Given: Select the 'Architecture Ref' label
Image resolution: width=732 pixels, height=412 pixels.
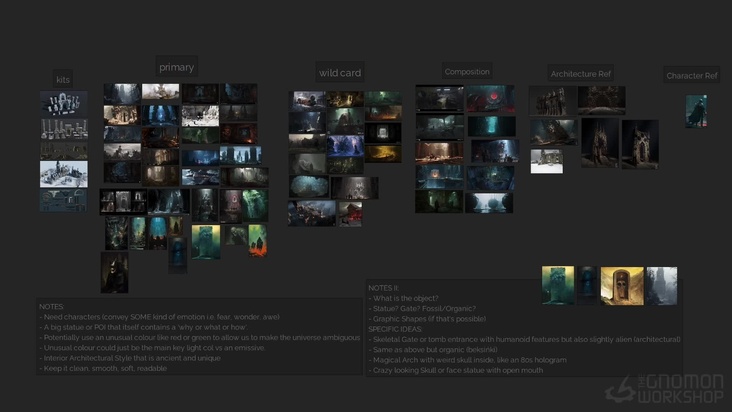Looking at the screenshot, I should click(581, 74).
